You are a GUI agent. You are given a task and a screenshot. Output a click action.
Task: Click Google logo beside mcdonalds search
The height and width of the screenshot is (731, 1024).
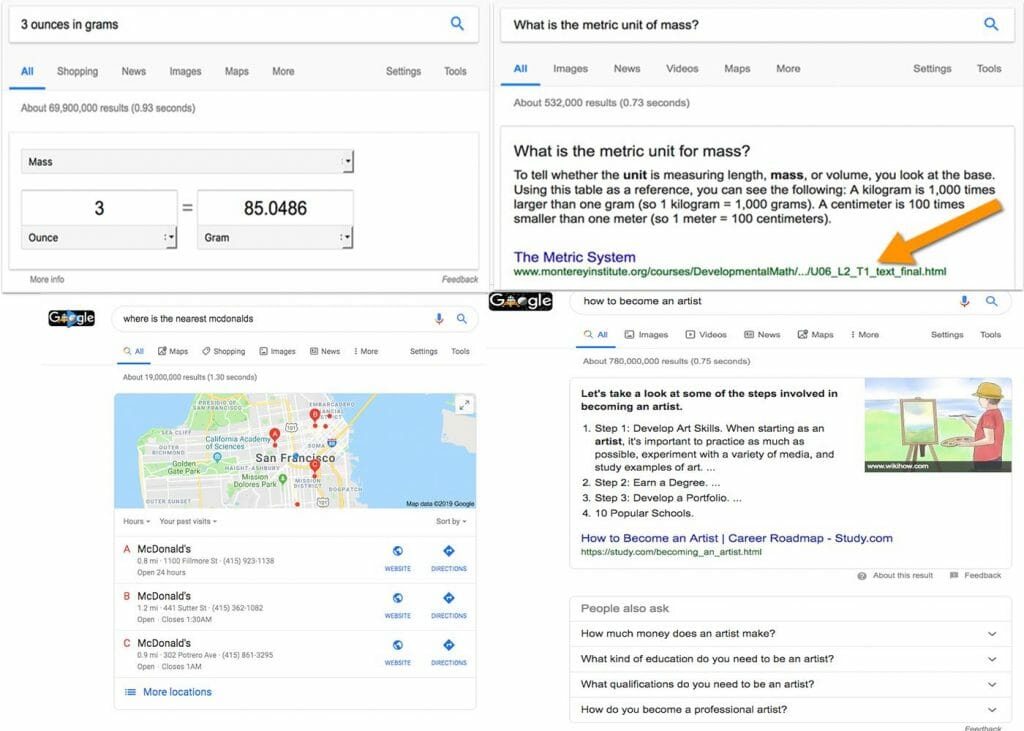pos(71,318)
